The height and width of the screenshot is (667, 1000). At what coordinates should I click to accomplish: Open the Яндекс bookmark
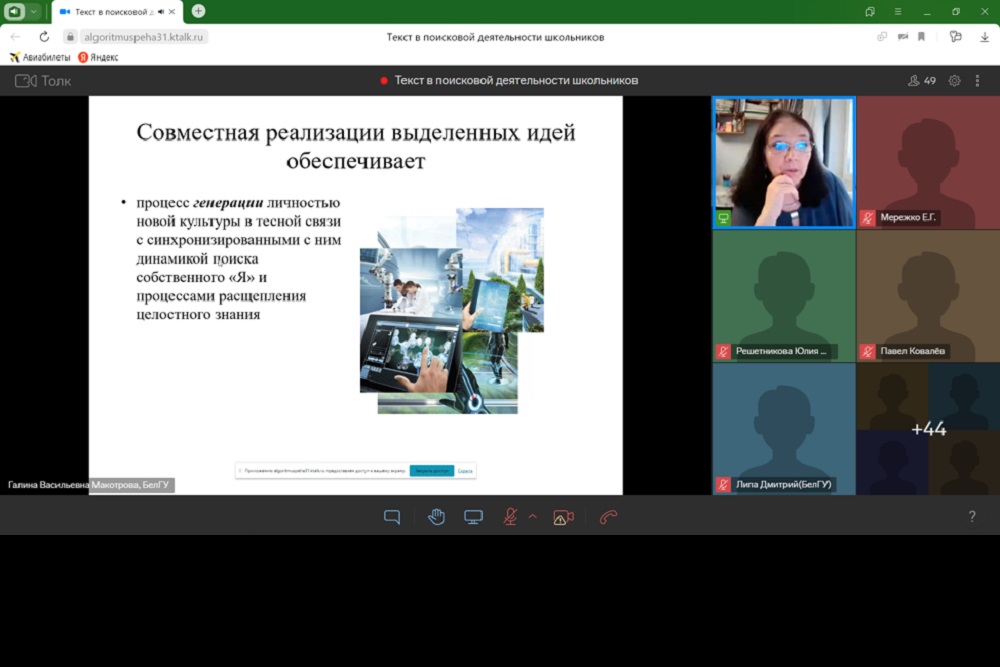tap(98, 57)
